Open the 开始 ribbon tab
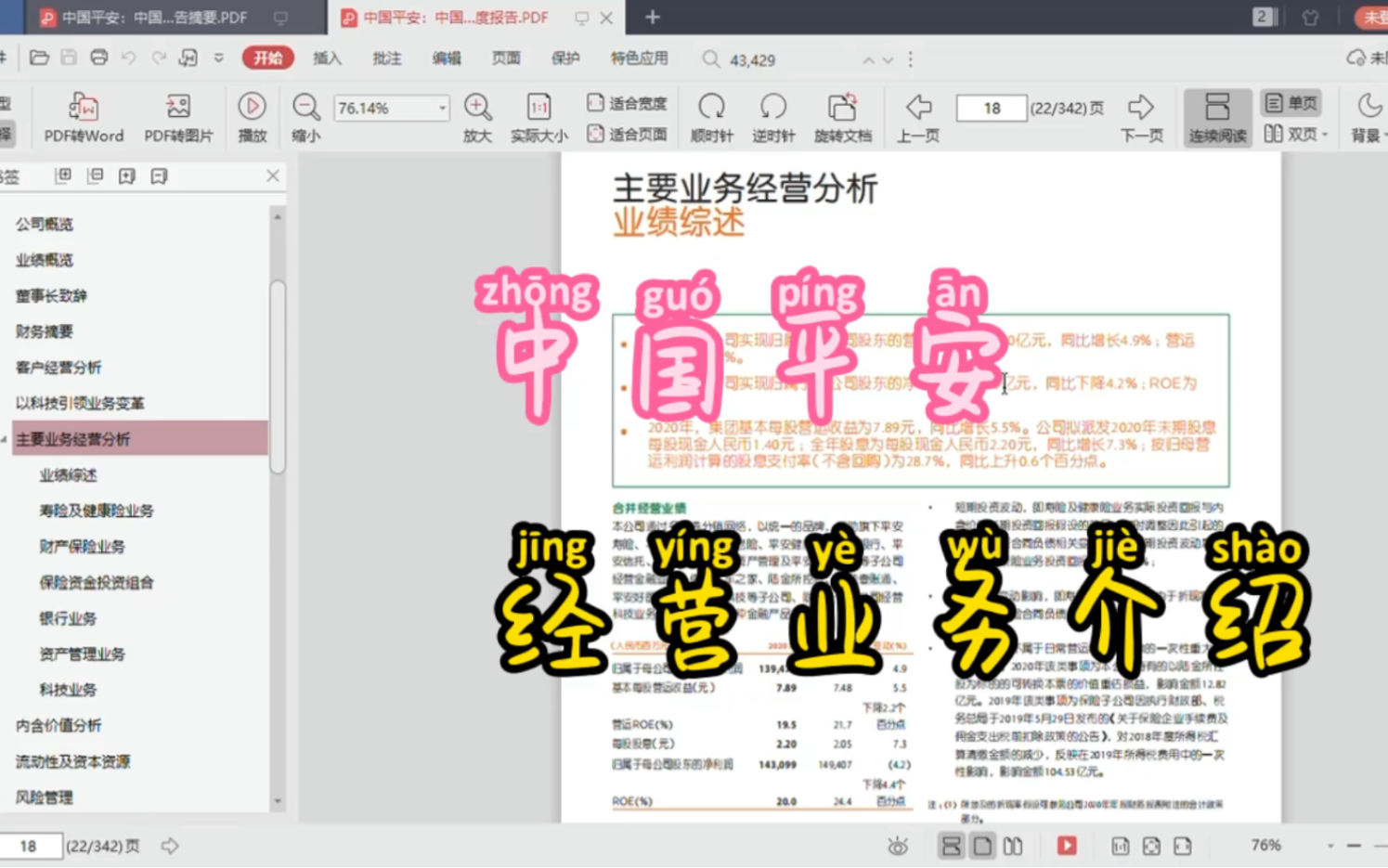 [268, 58]
